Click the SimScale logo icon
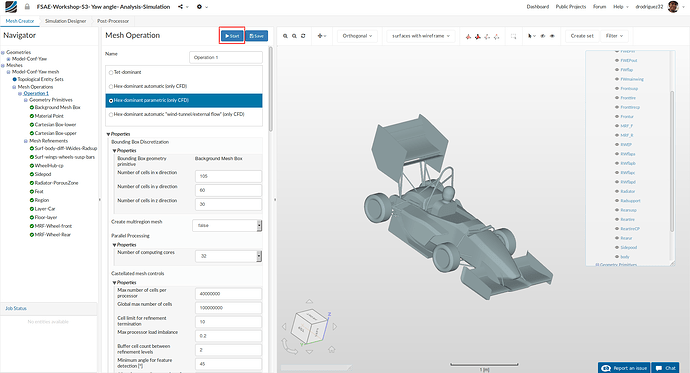 pyautogui.click(x=11, y=7)
